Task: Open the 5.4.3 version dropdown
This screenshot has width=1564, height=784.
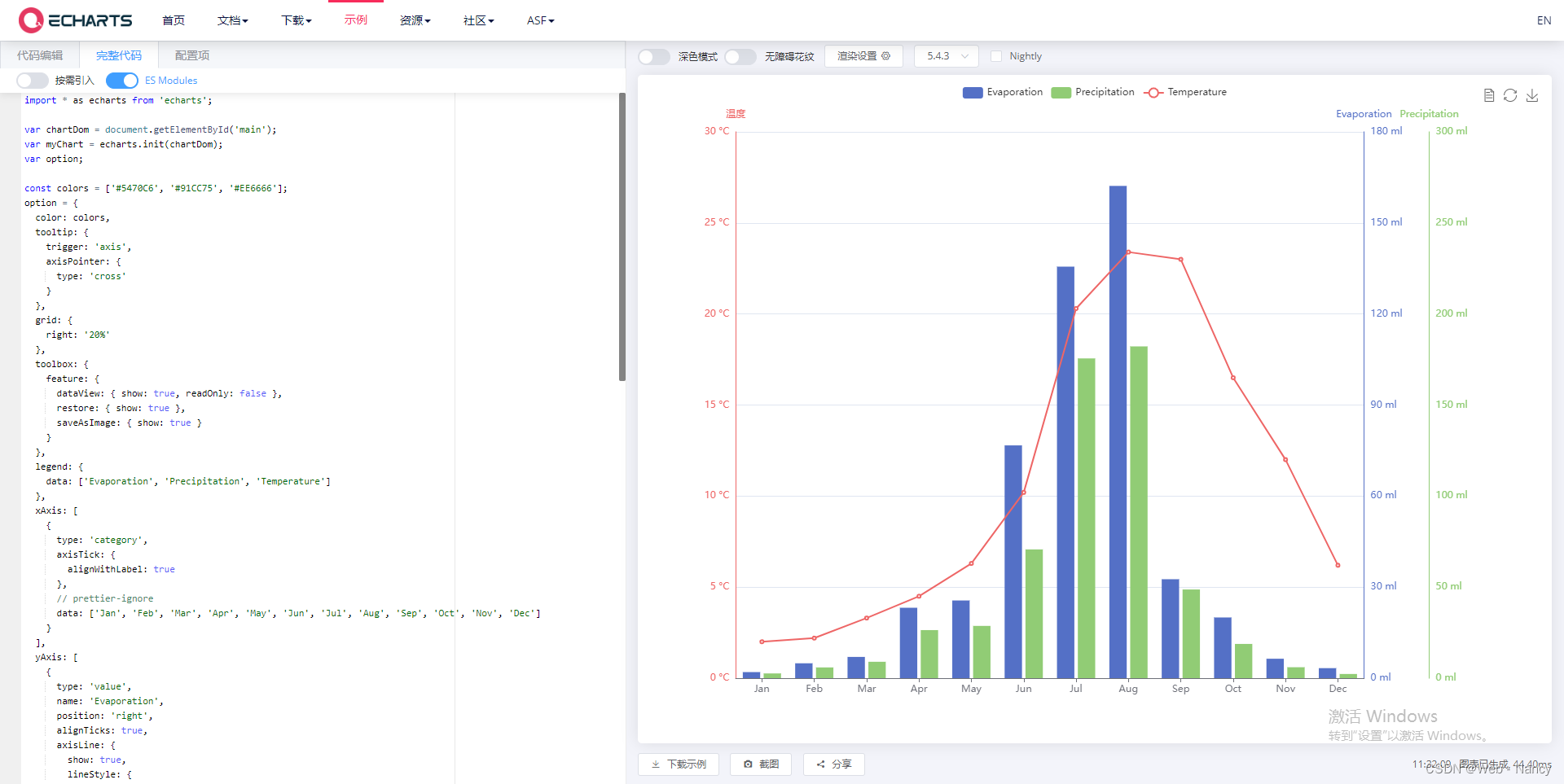Action: 945,55
